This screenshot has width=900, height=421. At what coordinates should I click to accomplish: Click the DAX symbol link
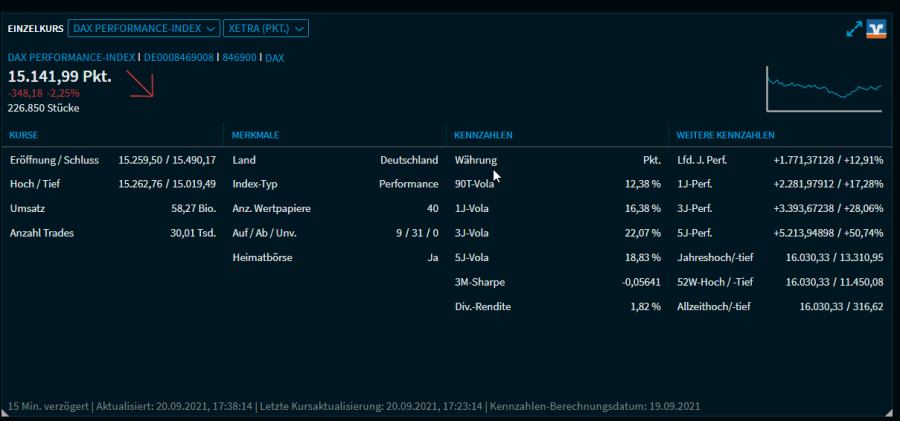[275, 58]
